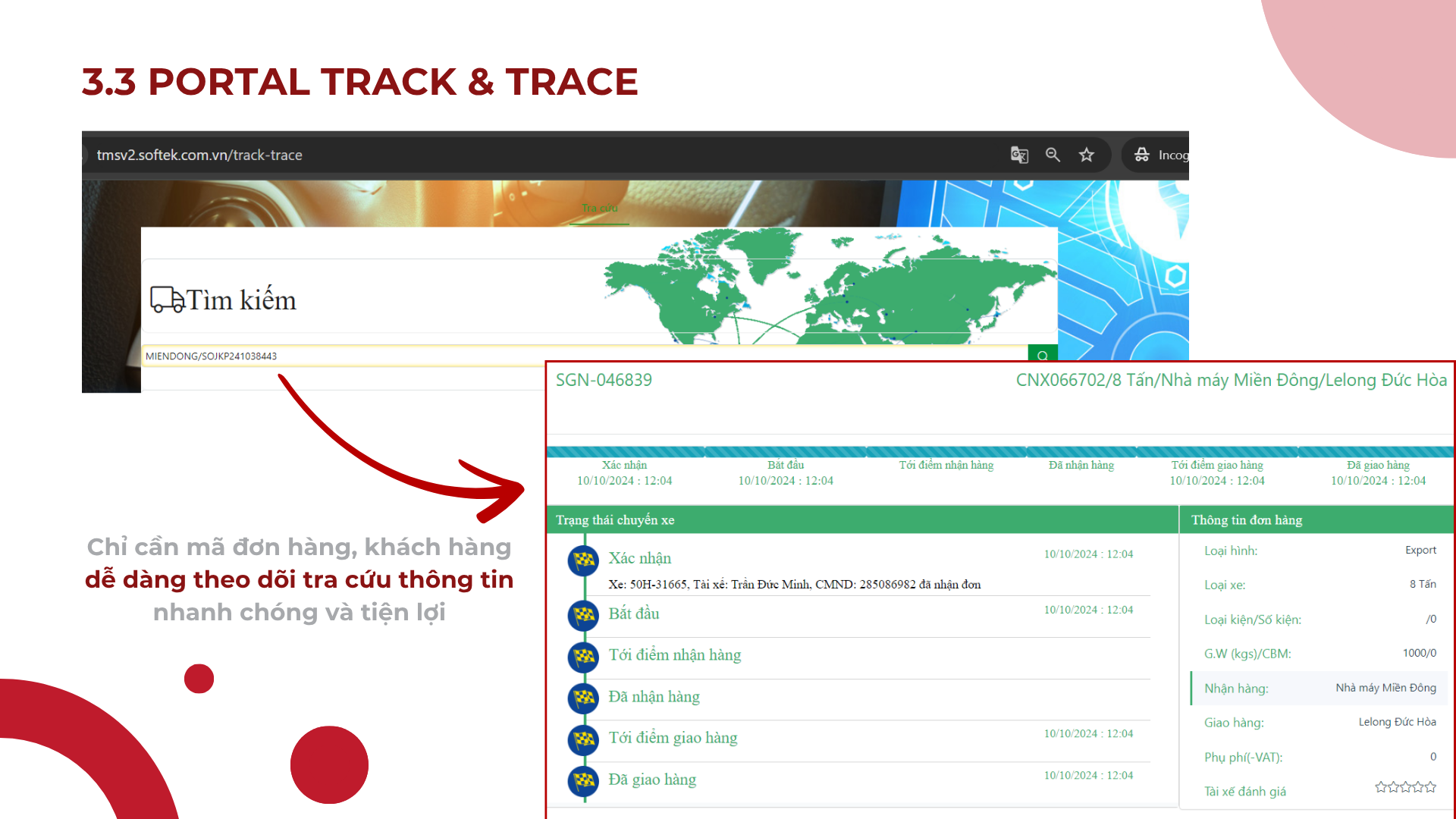Click the CNX066702/8 Tấn route title
The width and height of the screenshot is (1456, 819).
1231,380
